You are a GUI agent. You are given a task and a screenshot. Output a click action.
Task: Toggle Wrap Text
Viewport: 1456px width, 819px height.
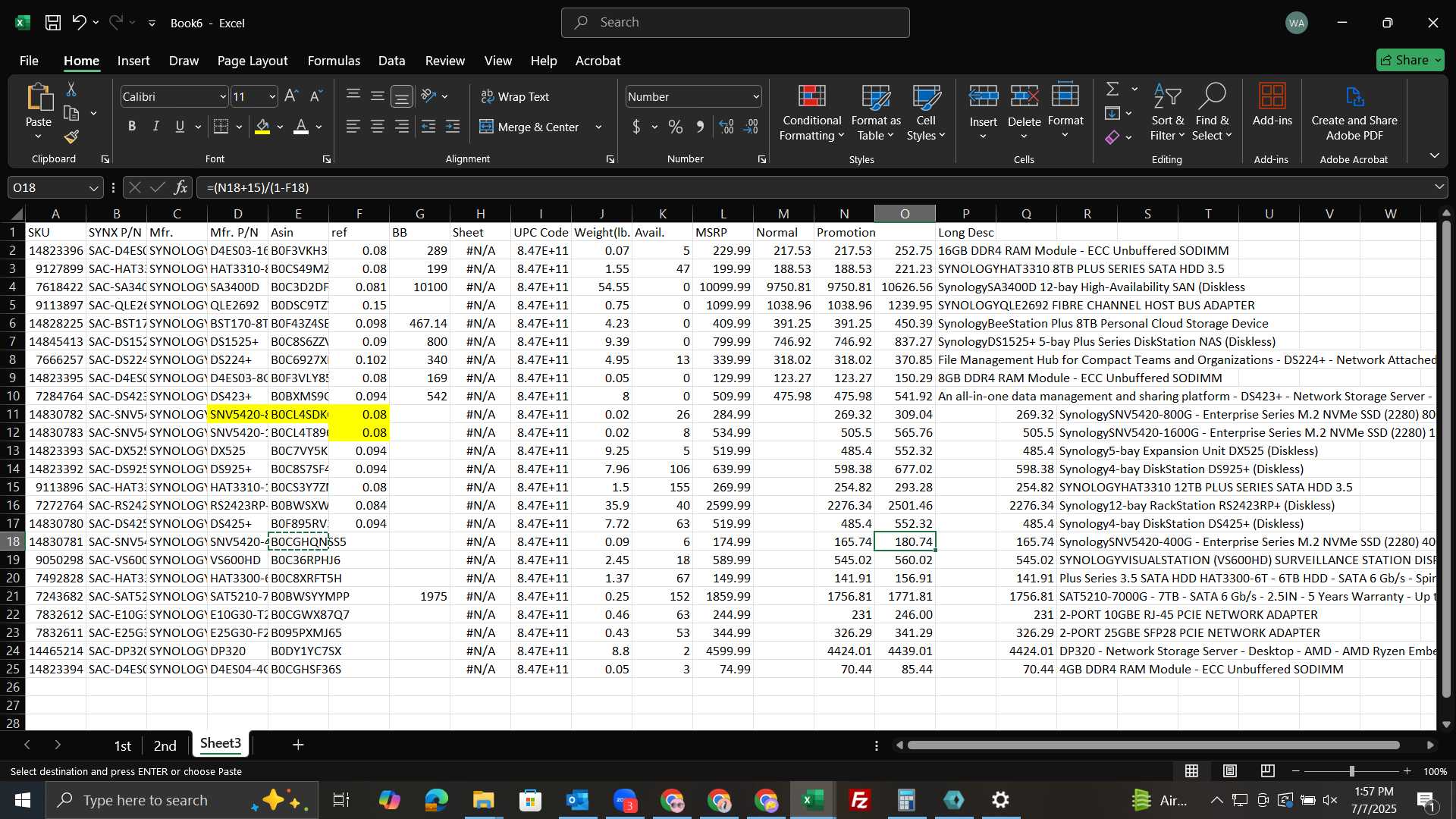(515, 96)
